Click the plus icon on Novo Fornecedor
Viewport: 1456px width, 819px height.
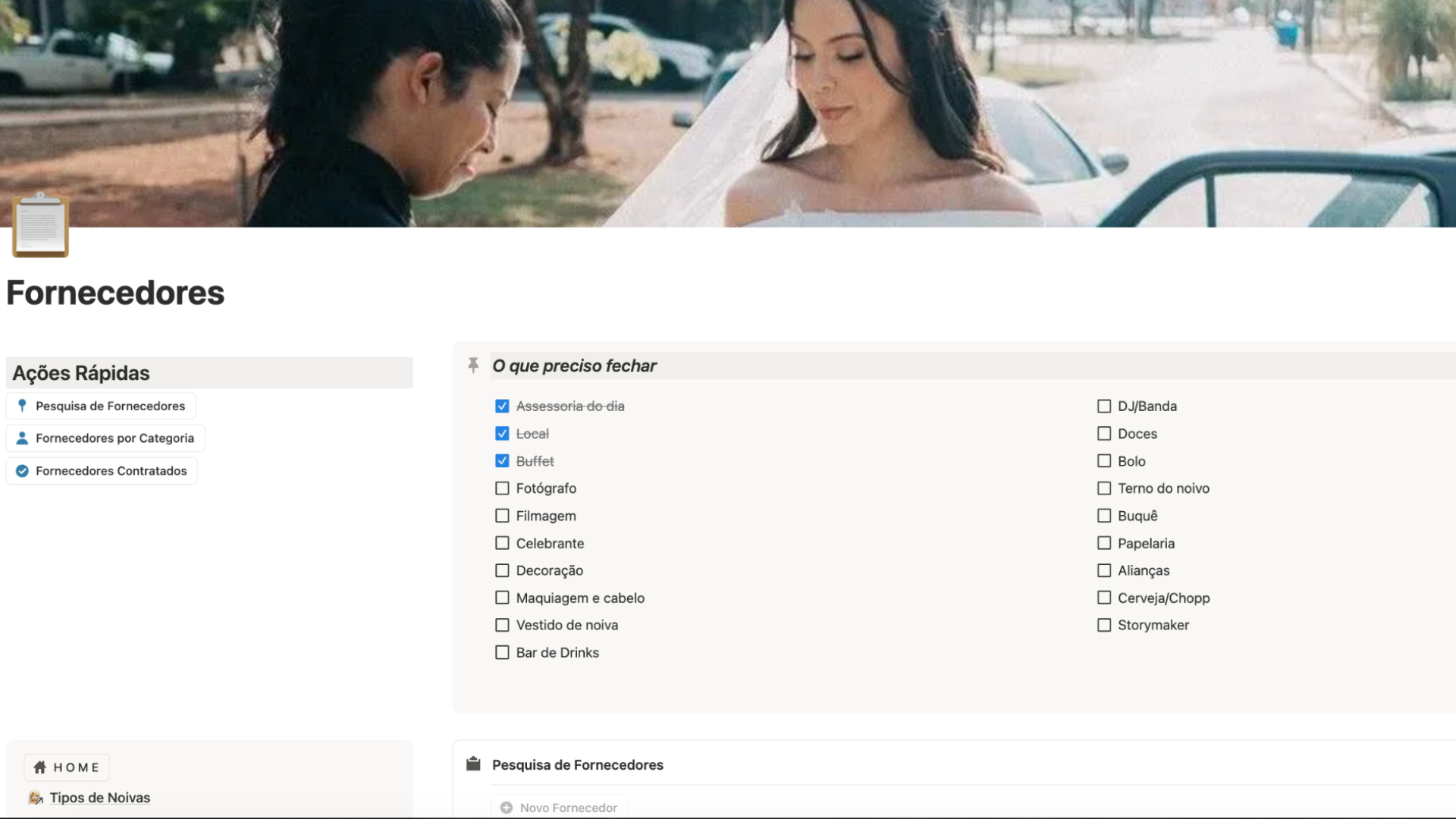pos(507,808)
